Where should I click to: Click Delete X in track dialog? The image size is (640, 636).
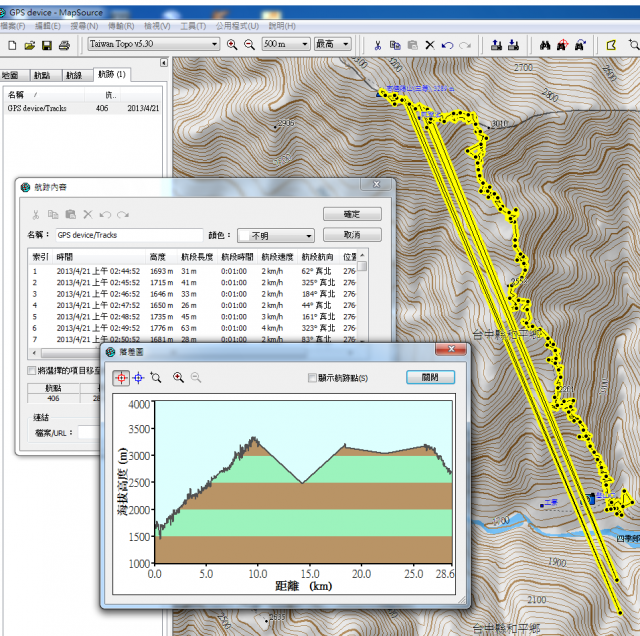(88, 214)
